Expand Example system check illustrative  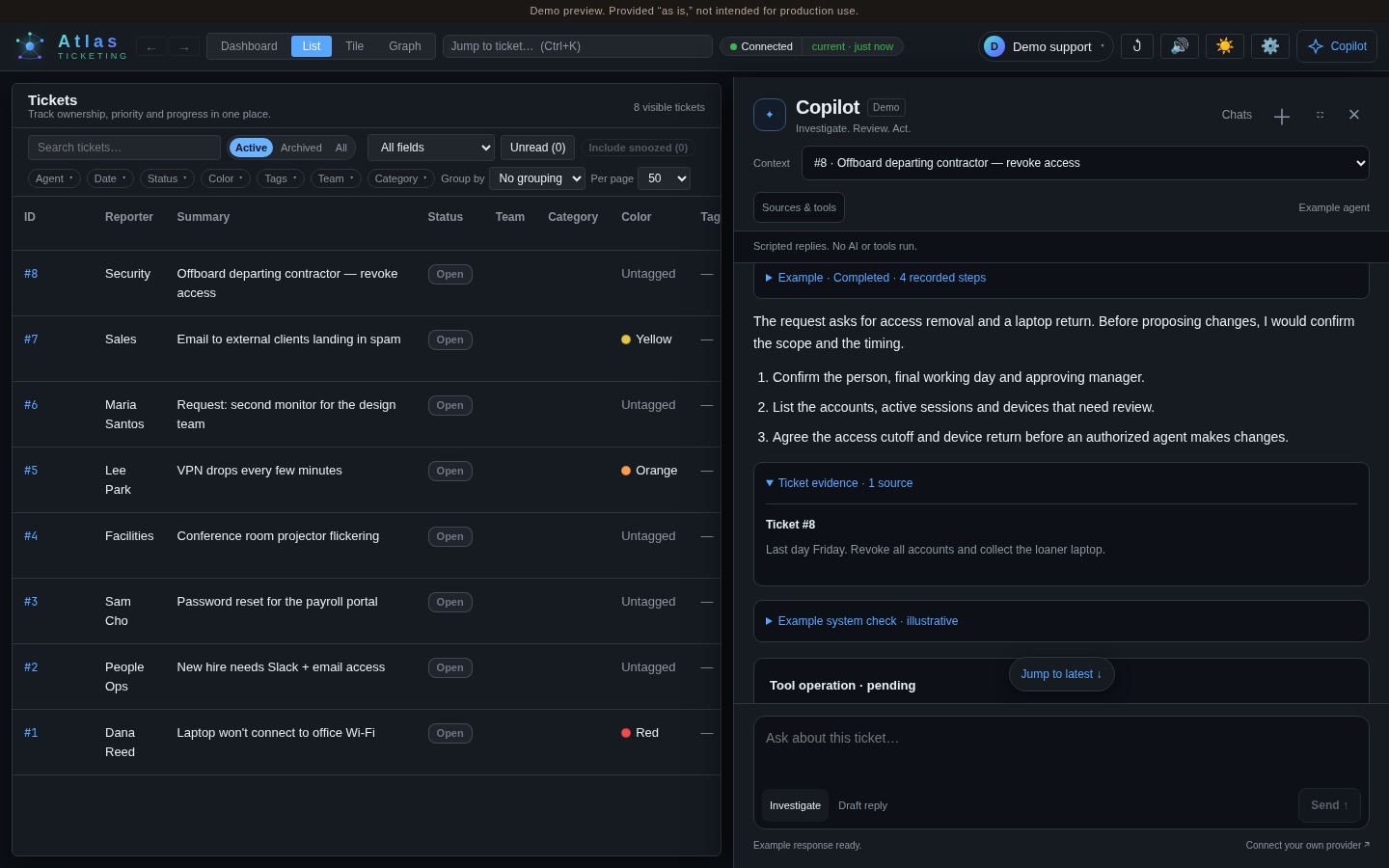861,621
